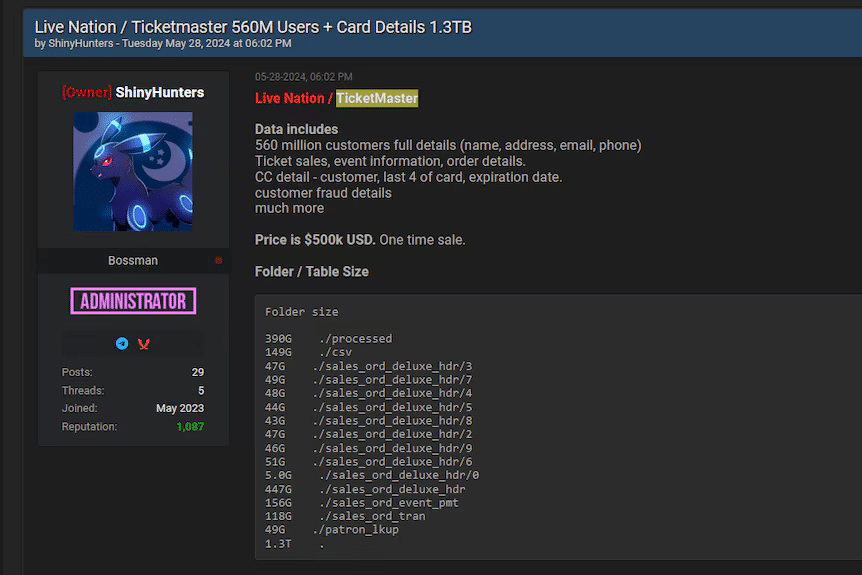Screen dimensions: 862x575
Task: Click the red icon beside Telegram
Action: coord(144,343)
